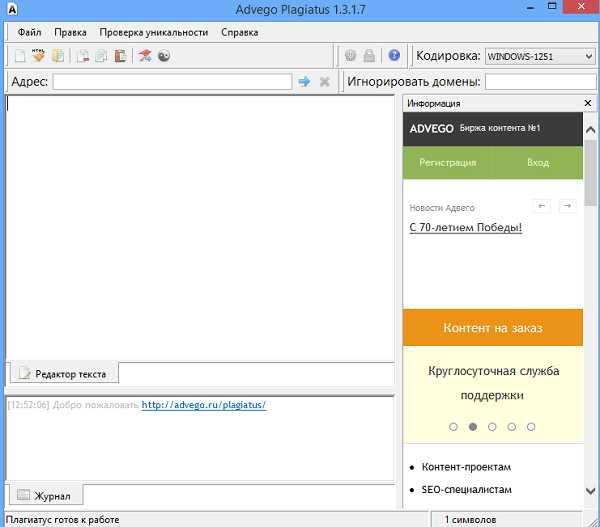This screenshot has width=600, height=527.
Task: Open the Проверка уникальности menu
Action: [154, 33]
